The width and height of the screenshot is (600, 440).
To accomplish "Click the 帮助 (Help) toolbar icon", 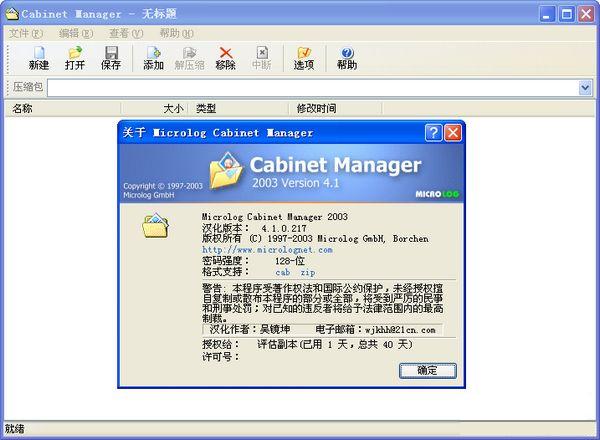I will pos(347,58).
